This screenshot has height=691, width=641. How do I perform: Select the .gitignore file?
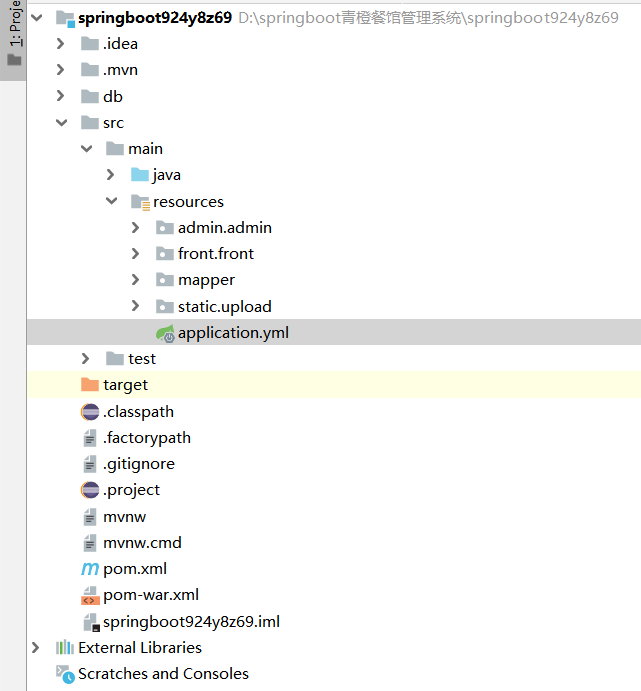(x=138, y=464)
